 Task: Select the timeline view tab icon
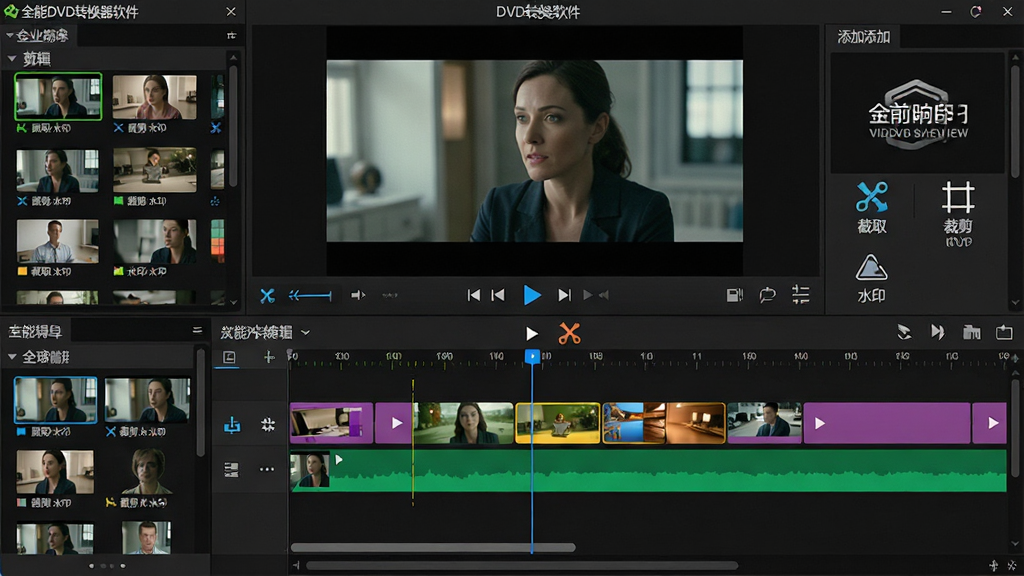point(229,357)
